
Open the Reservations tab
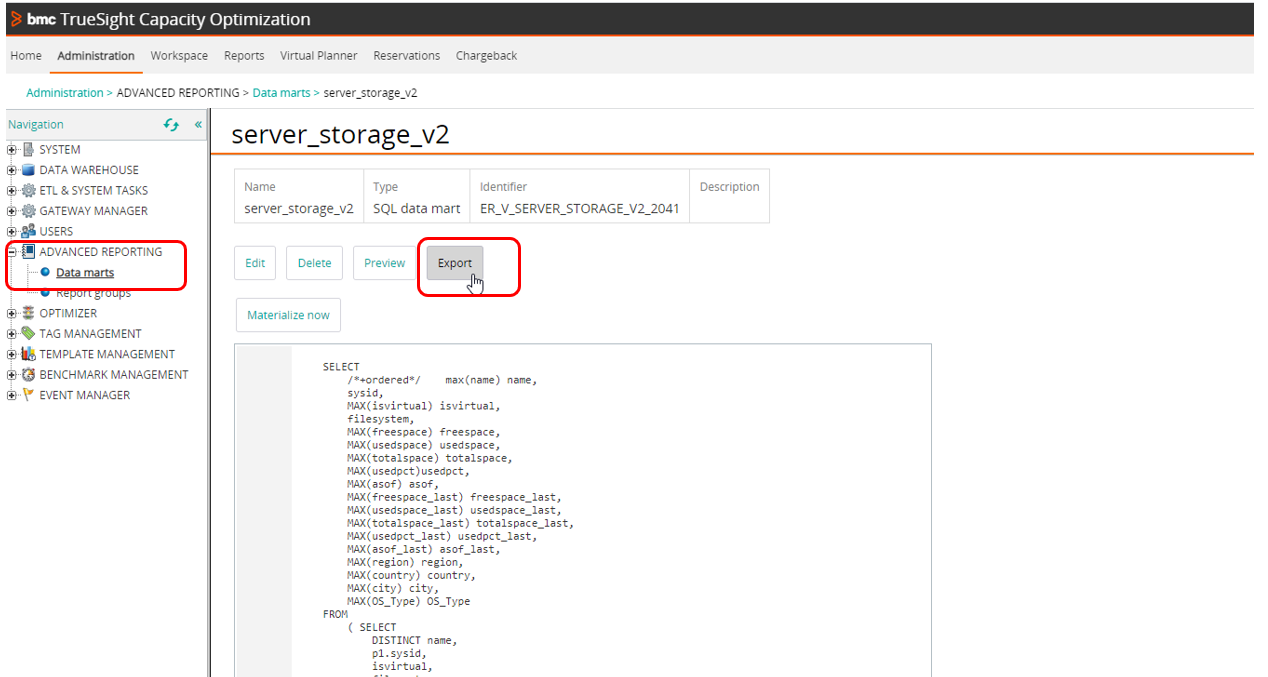coord(407,56)
